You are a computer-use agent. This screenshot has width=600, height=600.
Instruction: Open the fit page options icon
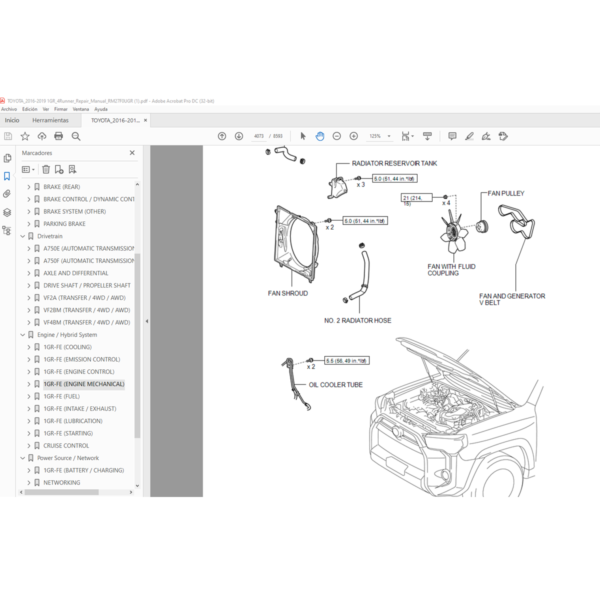coord(407,136)
